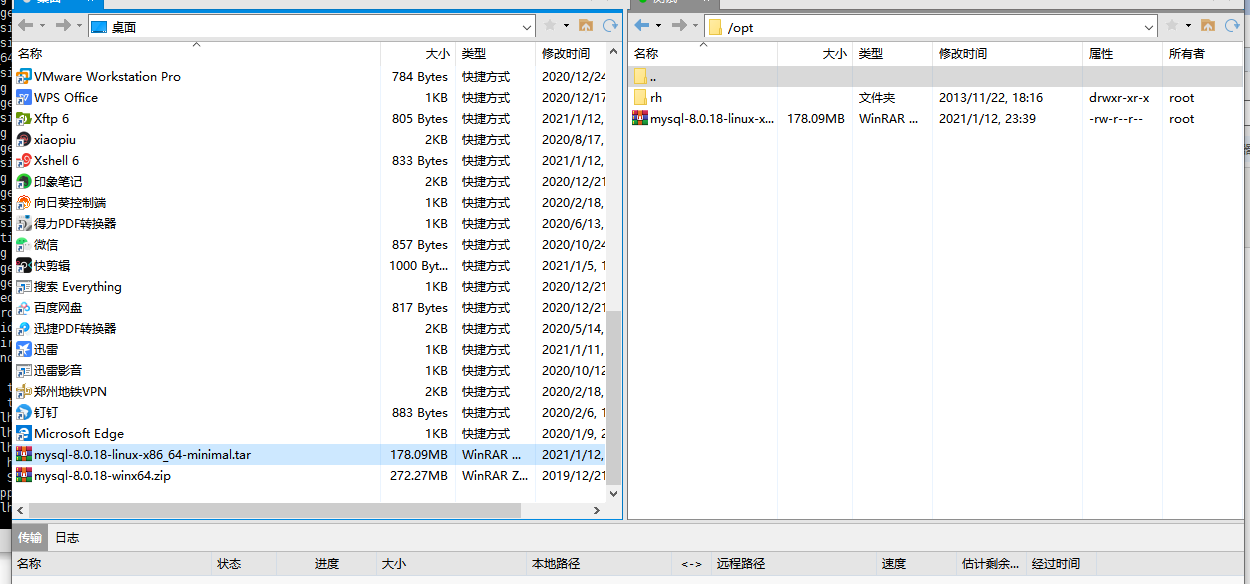Click drwxr-xr-x permission of rh folder
This screenshot has width=1250, height=584.
1119,97
